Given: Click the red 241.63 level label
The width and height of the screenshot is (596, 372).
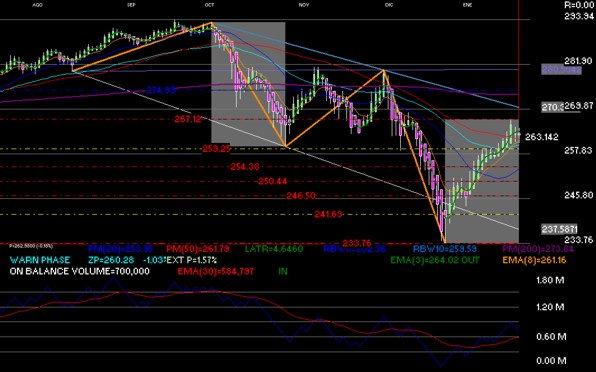Looking at the screenshot, I should pyautogui.click(x=328, y=214).
